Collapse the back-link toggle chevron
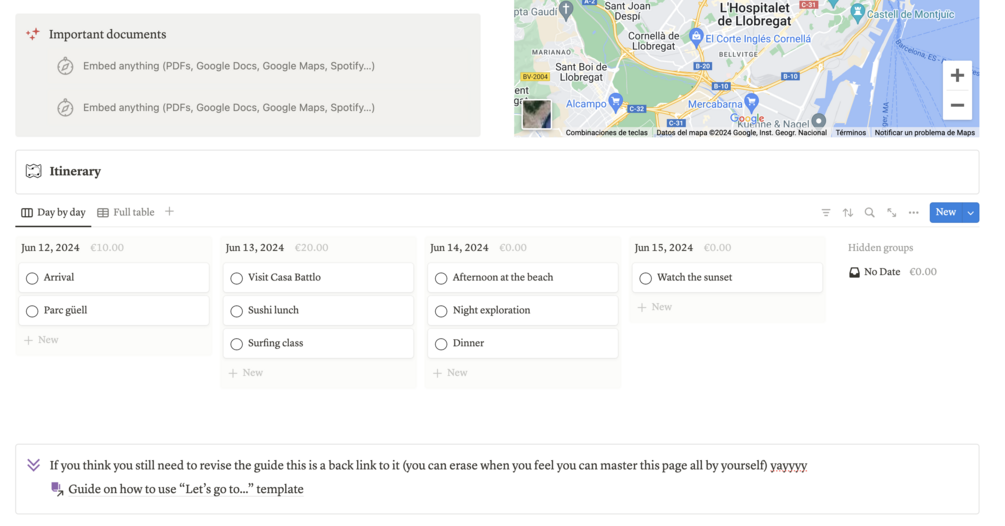 pos(34,465)
